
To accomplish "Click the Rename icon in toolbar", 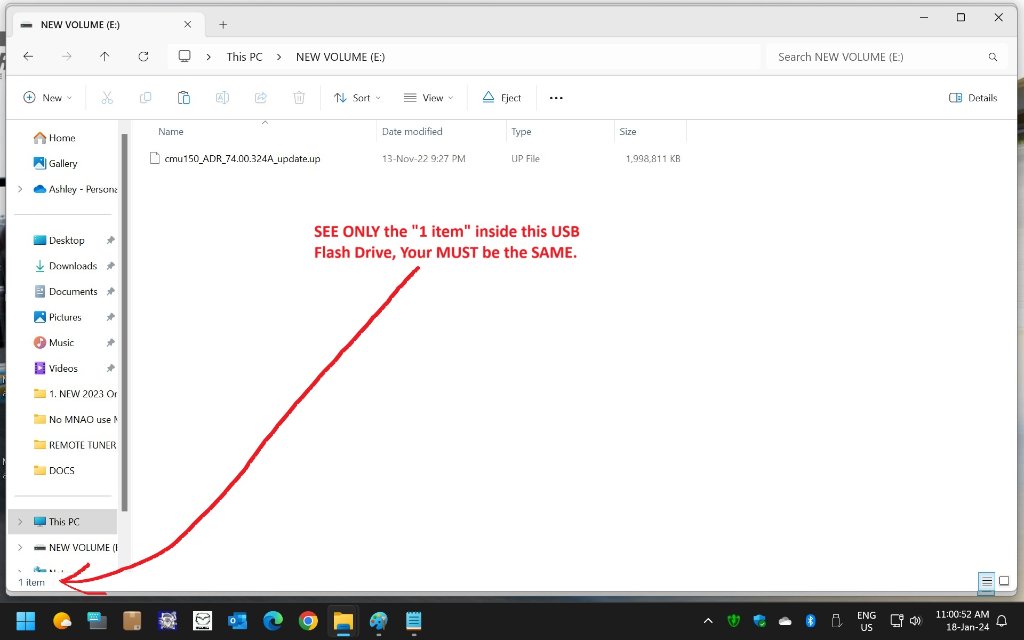I will click(x=222, y=98).
